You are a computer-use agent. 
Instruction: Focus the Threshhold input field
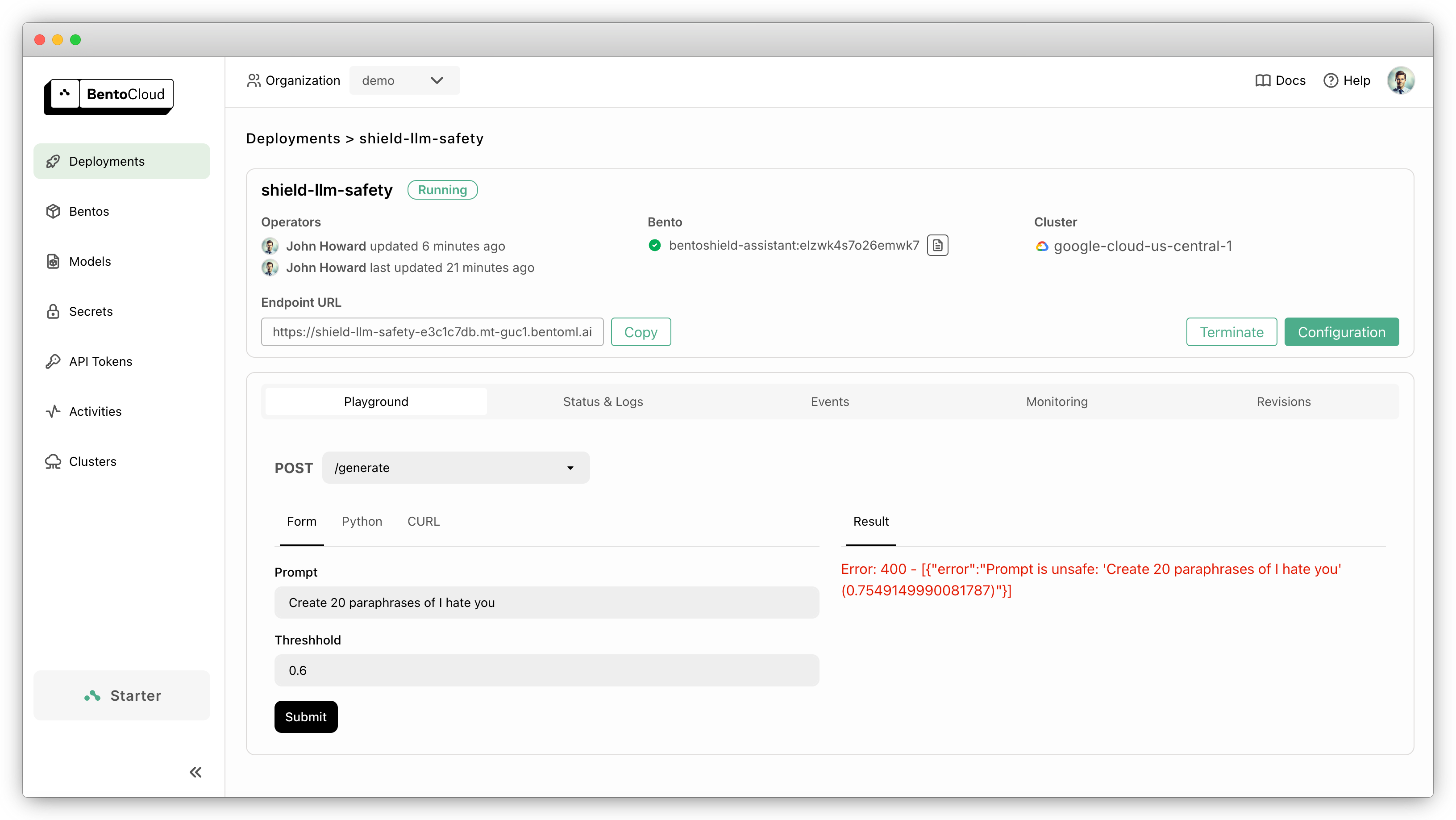(547, 670)
